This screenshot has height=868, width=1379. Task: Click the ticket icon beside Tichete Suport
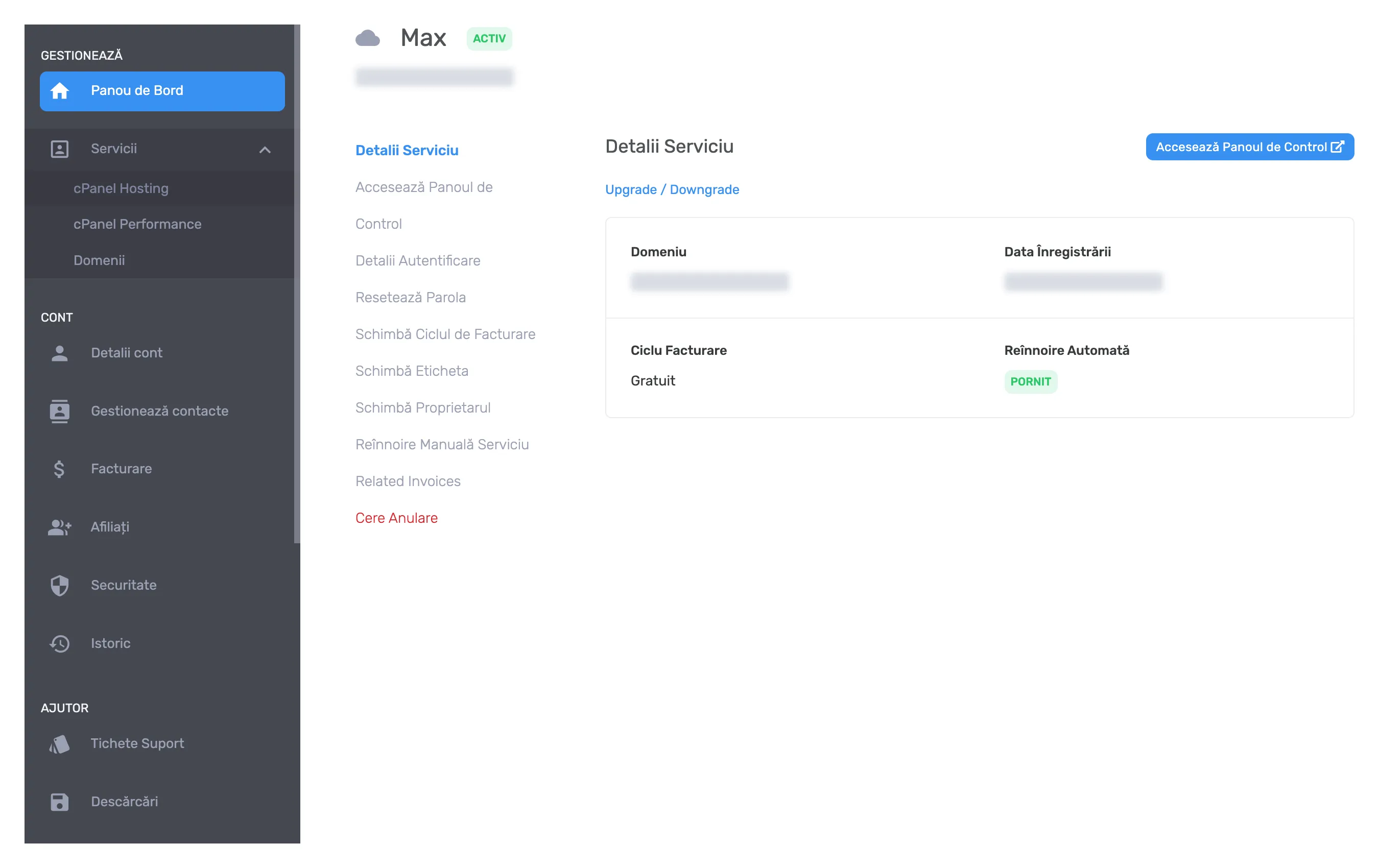tap(60, 744)
